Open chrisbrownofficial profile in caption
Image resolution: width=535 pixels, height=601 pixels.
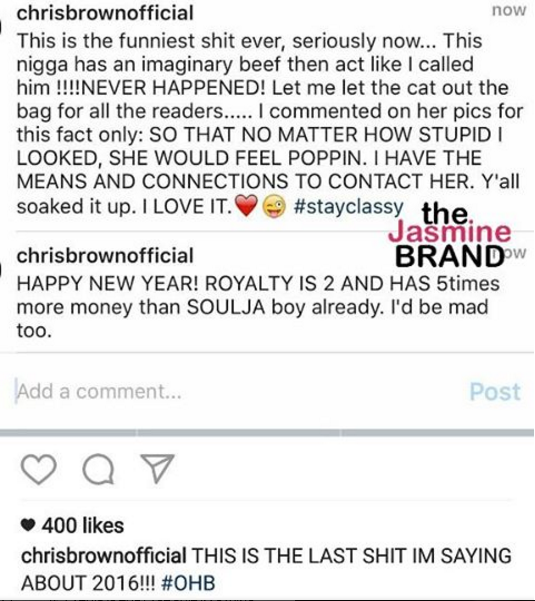pyautogui.click(x=103, y=556)
